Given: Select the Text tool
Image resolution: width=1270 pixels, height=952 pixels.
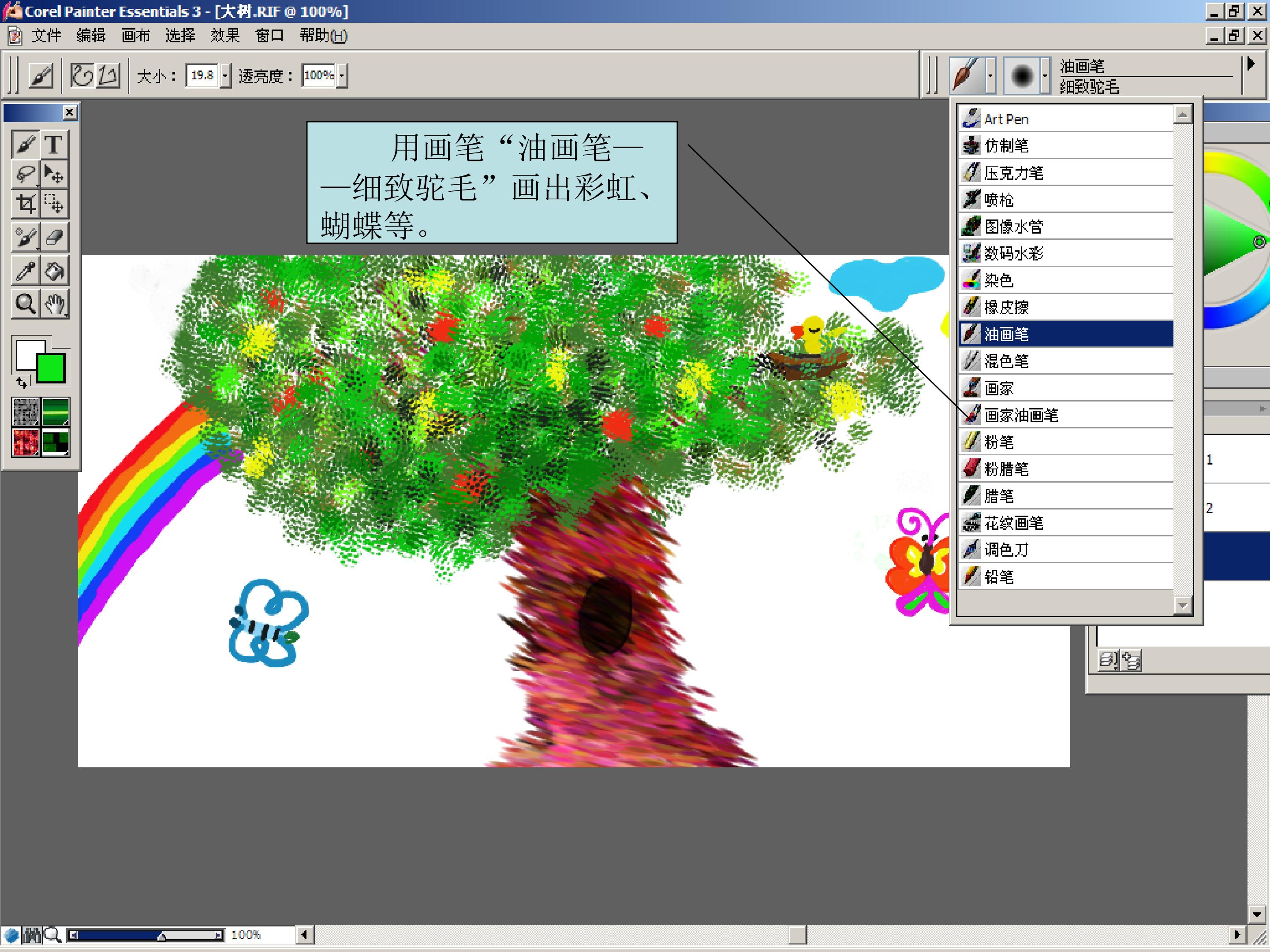Looking at the screenshot, I should pos(54,145).
